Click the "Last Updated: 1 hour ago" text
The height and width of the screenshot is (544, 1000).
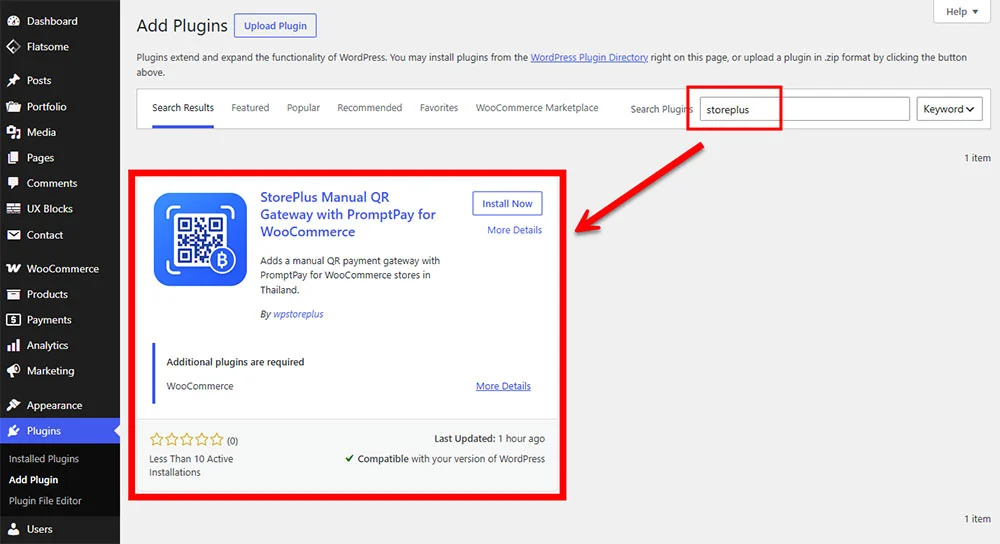(x=490, y=439)
